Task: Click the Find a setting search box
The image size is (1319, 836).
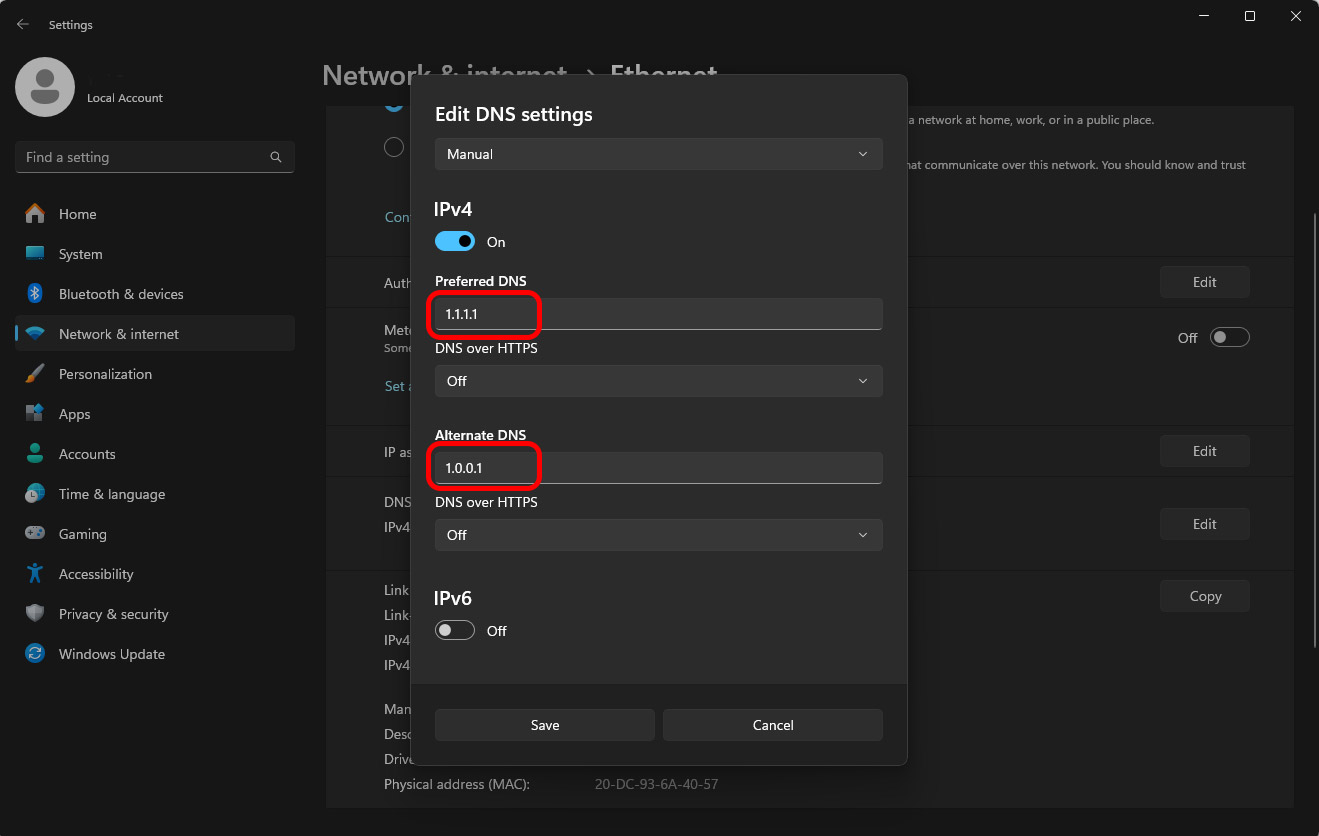Action: (155, 157)
